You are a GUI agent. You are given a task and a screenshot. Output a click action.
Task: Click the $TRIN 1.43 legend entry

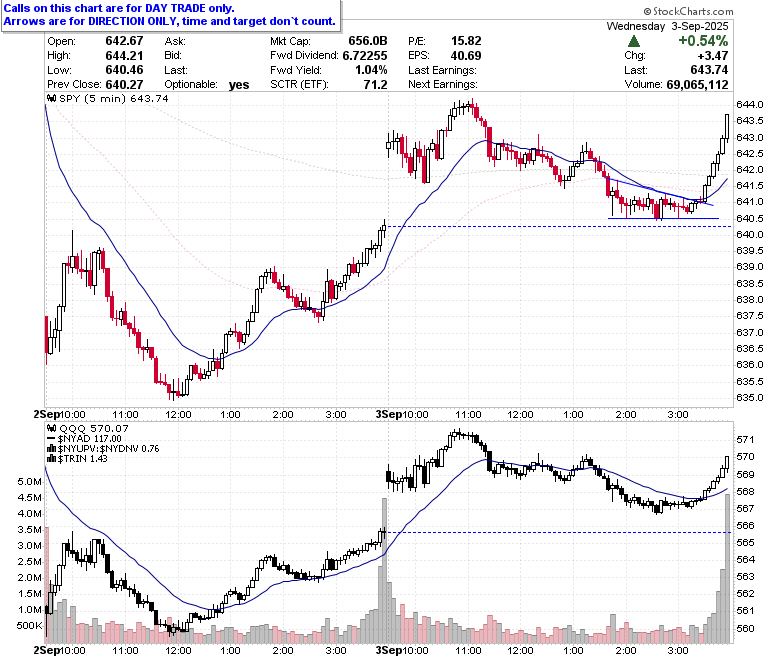point(83,459)
